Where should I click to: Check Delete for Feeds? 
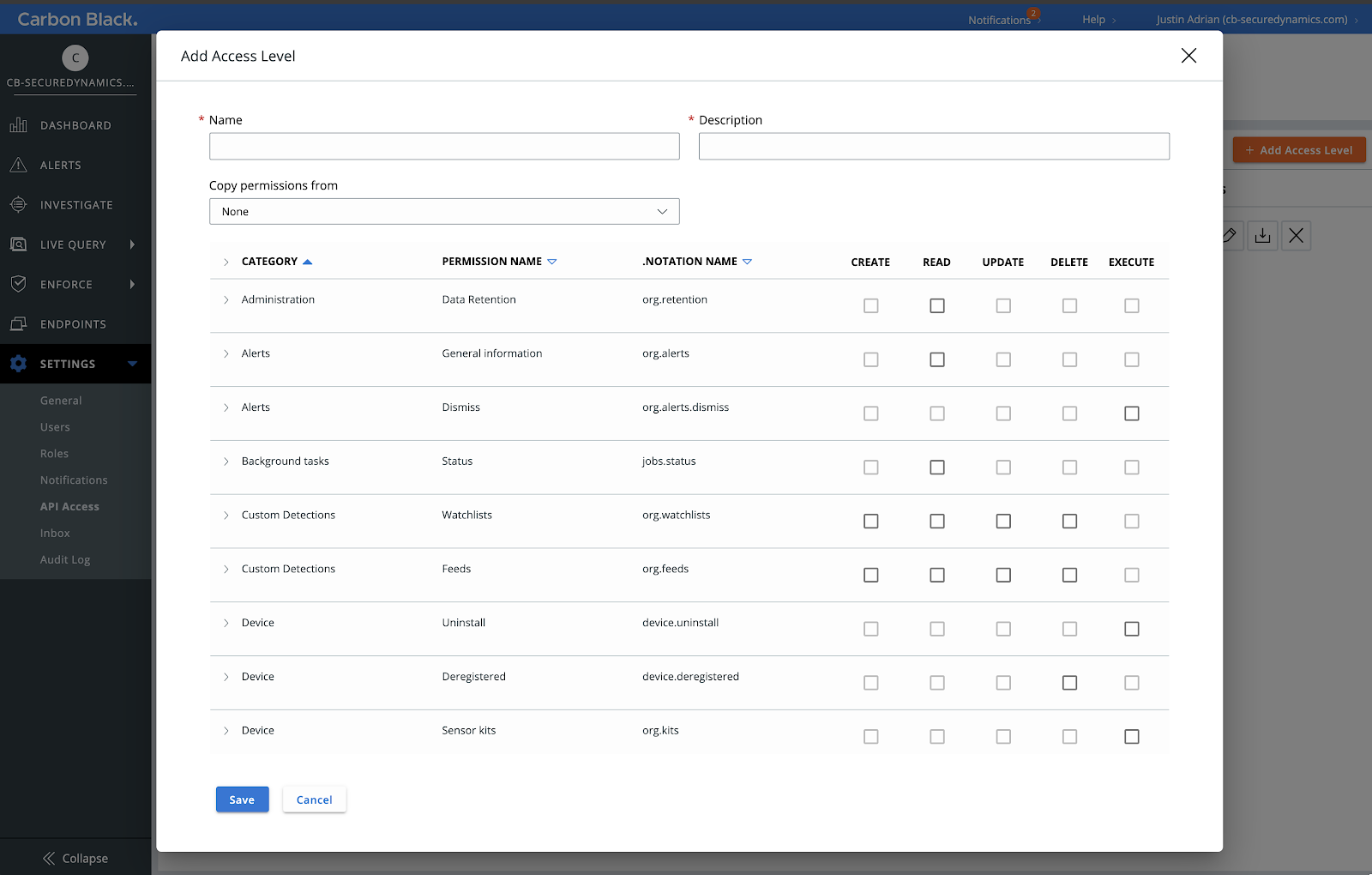1069,575
